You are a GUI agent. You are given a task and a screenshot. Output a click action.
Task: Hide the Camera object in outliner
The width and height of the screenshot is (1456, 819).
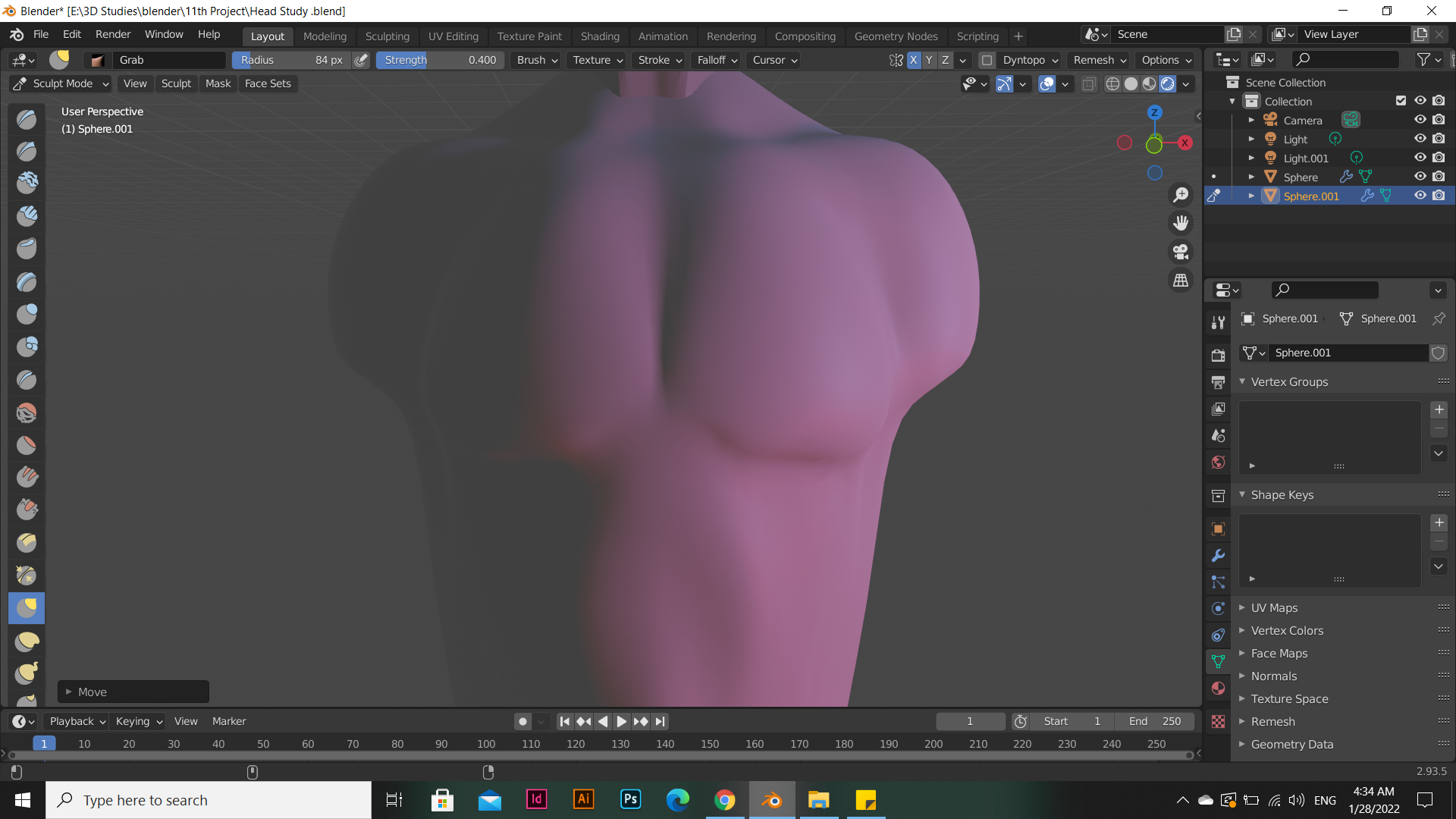coord(1420,120)
